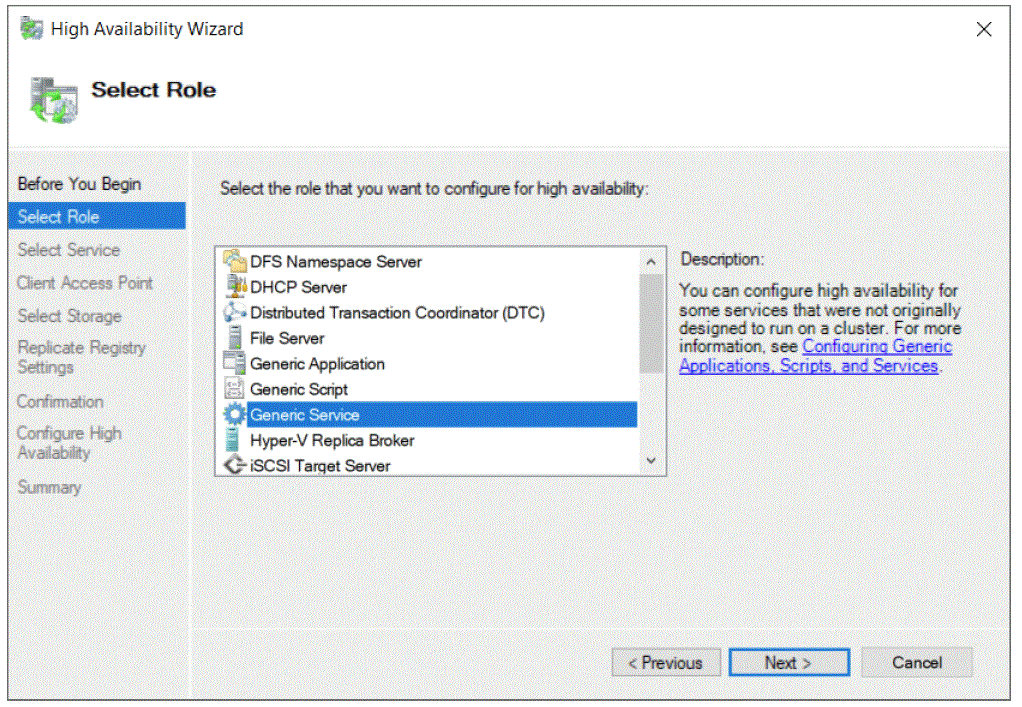Open the Configuring Generic Applications link
This screenshot has width=1022, height=707.
[877, 346]
